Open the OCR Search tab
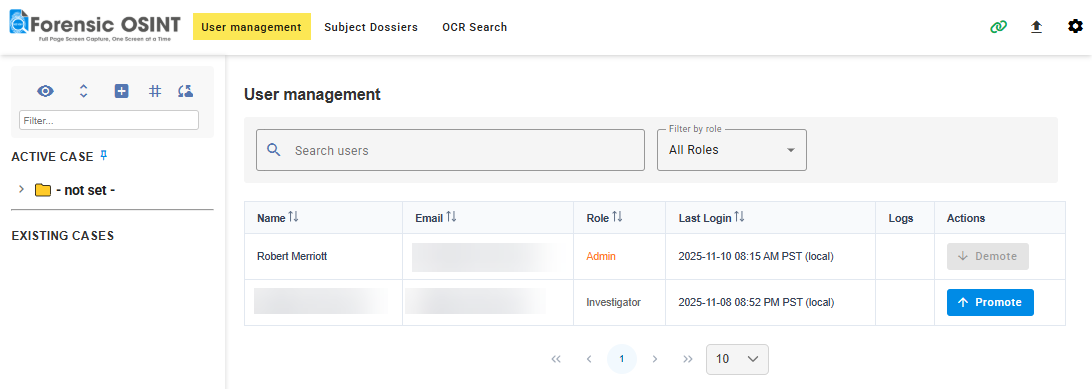The height and width of the screenshot is (389, 1092). click(x=474, y=27)
